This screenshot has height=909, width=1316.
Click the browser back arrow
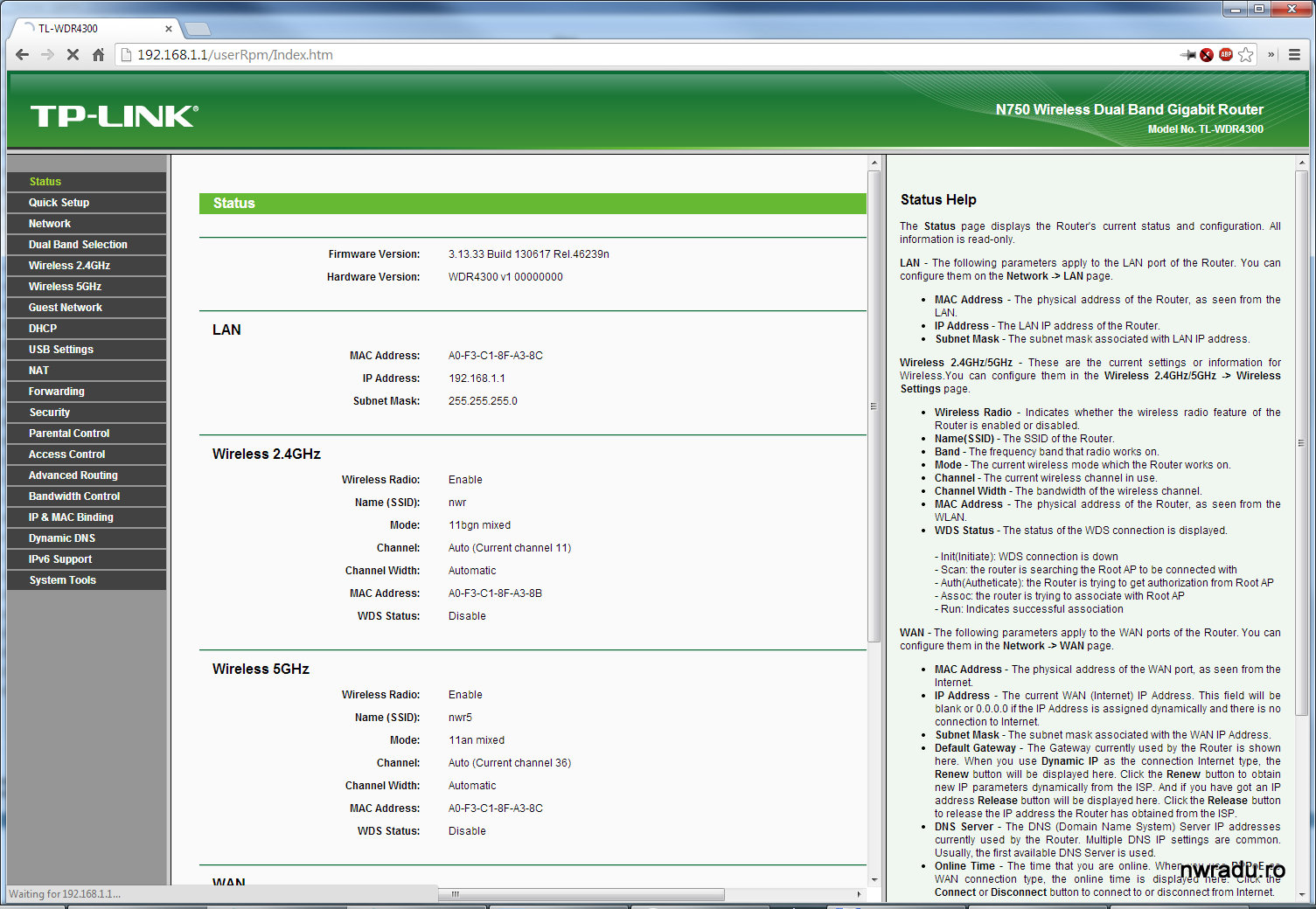(x=22, y=54)
